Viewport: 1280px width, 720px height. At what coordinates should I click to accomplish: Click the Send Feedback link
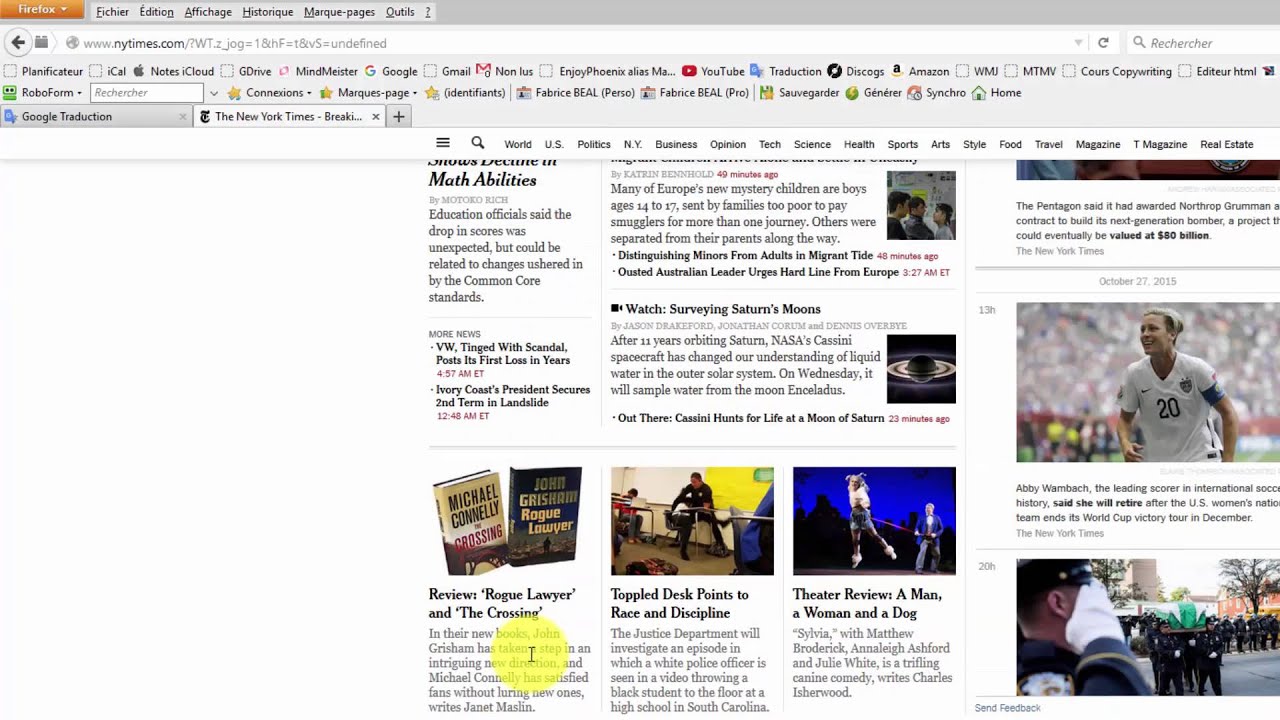coord(1008,708)
